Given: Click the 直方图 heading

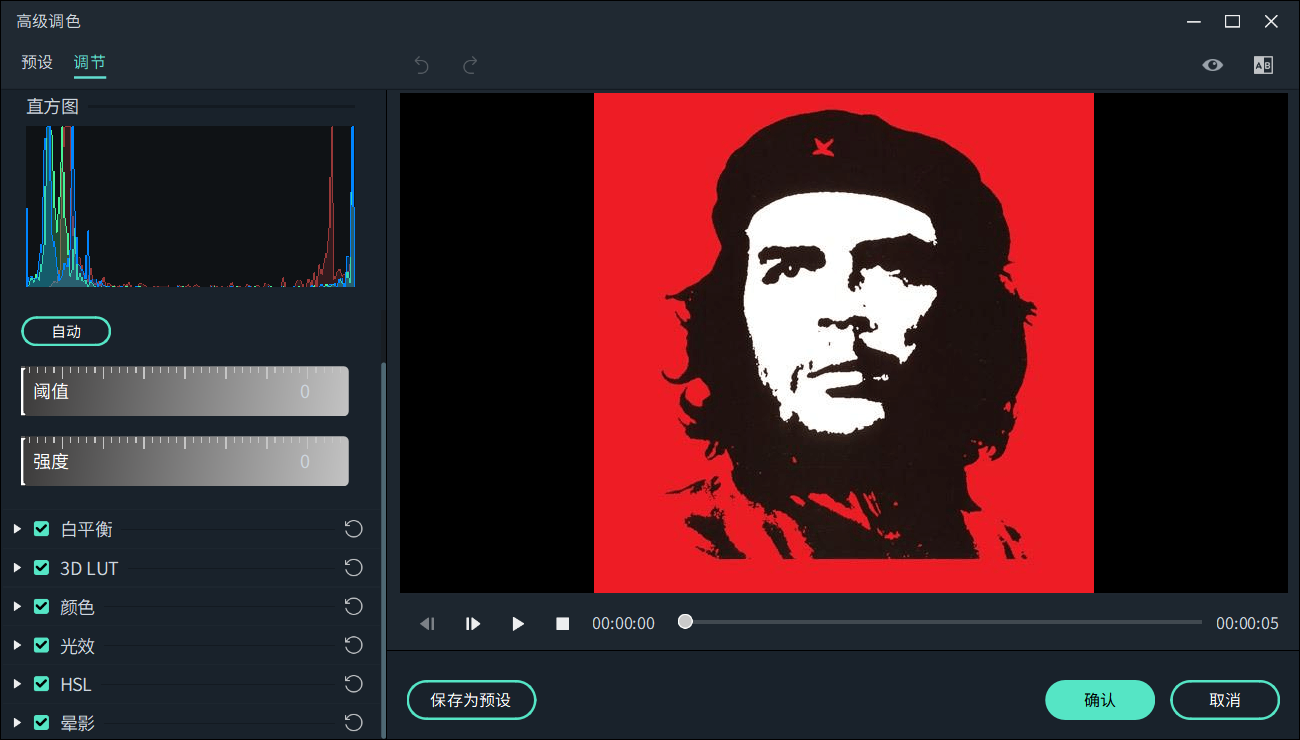Looking at the screenshot, I should pos(52,107).
